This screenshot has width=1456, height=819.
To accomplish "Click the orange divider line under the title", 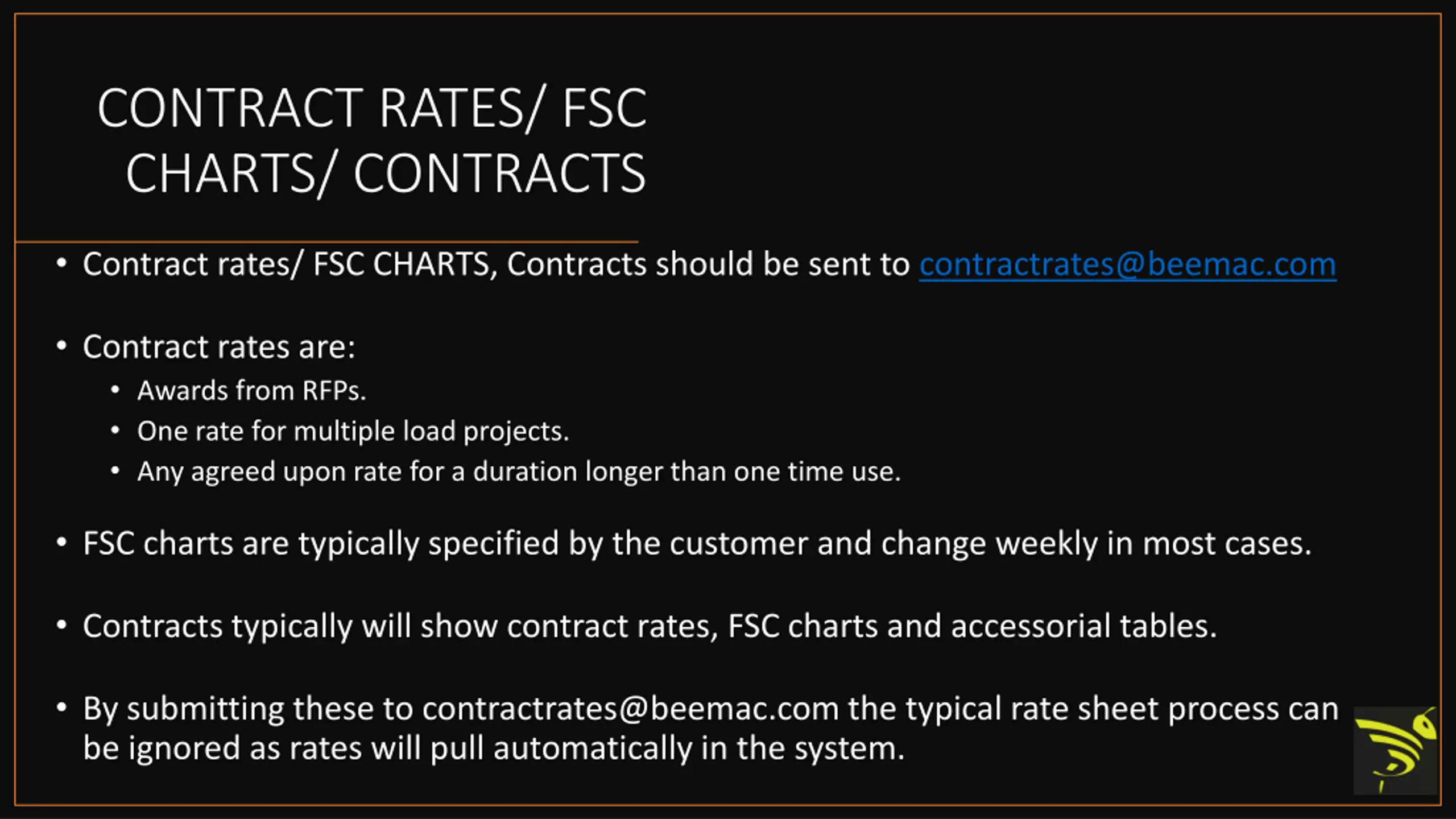I will (326, 242).
